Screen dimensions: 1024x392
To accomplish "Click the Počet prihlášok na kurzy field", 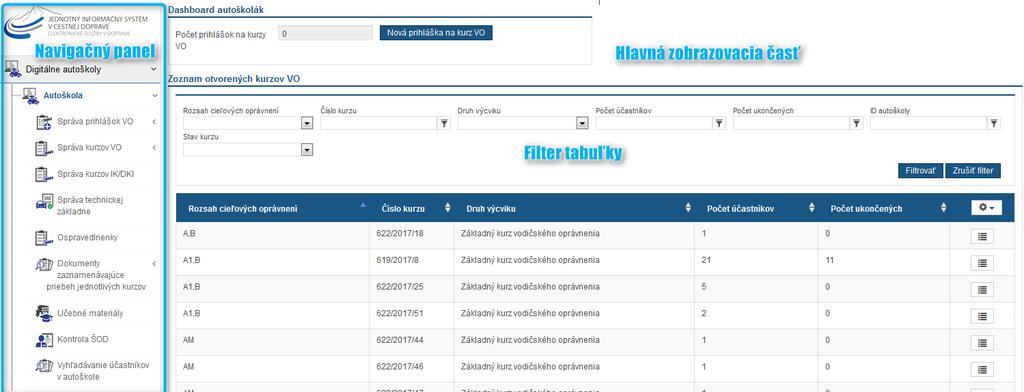I will click(325, 33).
